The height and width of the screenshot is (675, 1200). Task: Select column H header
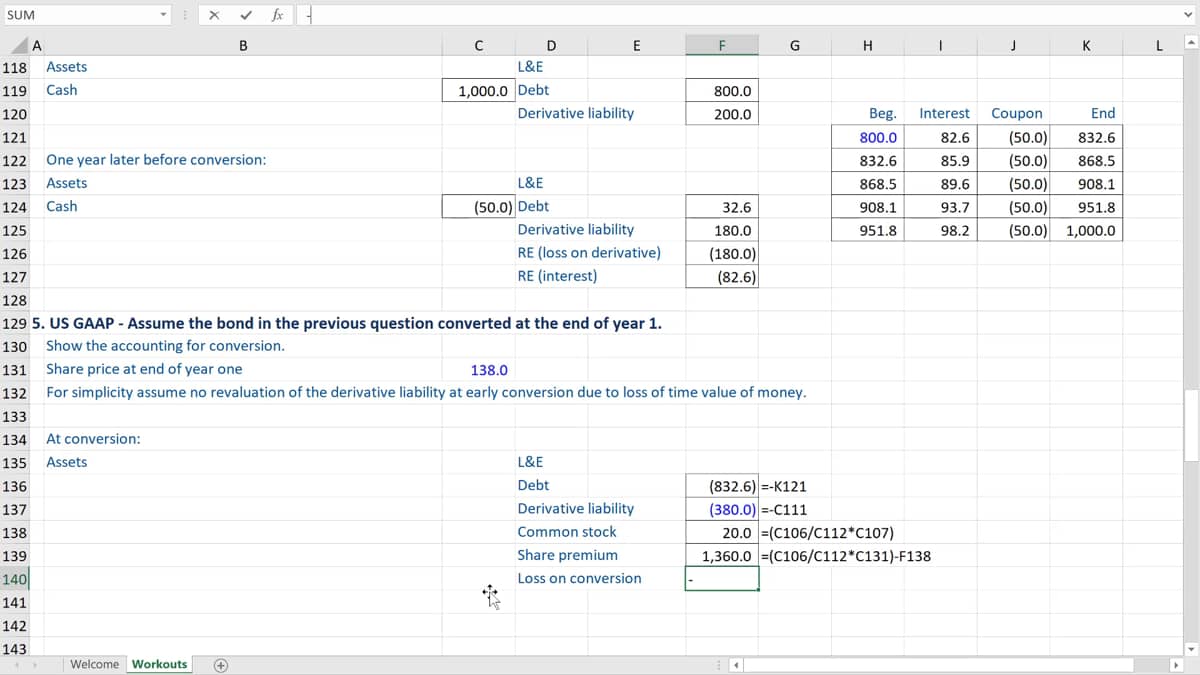(867, 45)
